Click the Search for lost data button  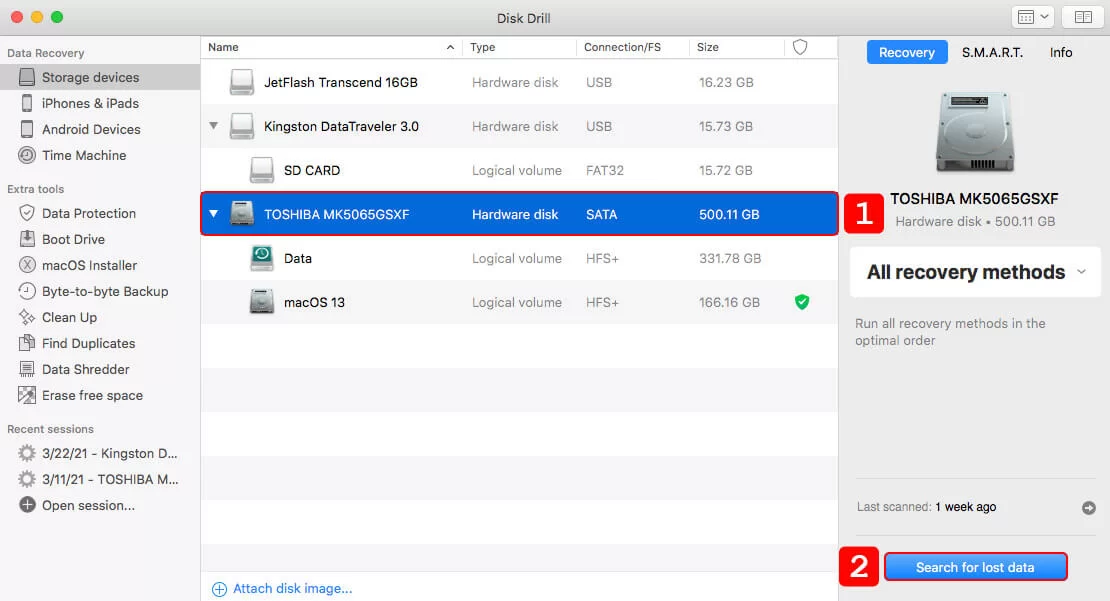tap(976, 566)
